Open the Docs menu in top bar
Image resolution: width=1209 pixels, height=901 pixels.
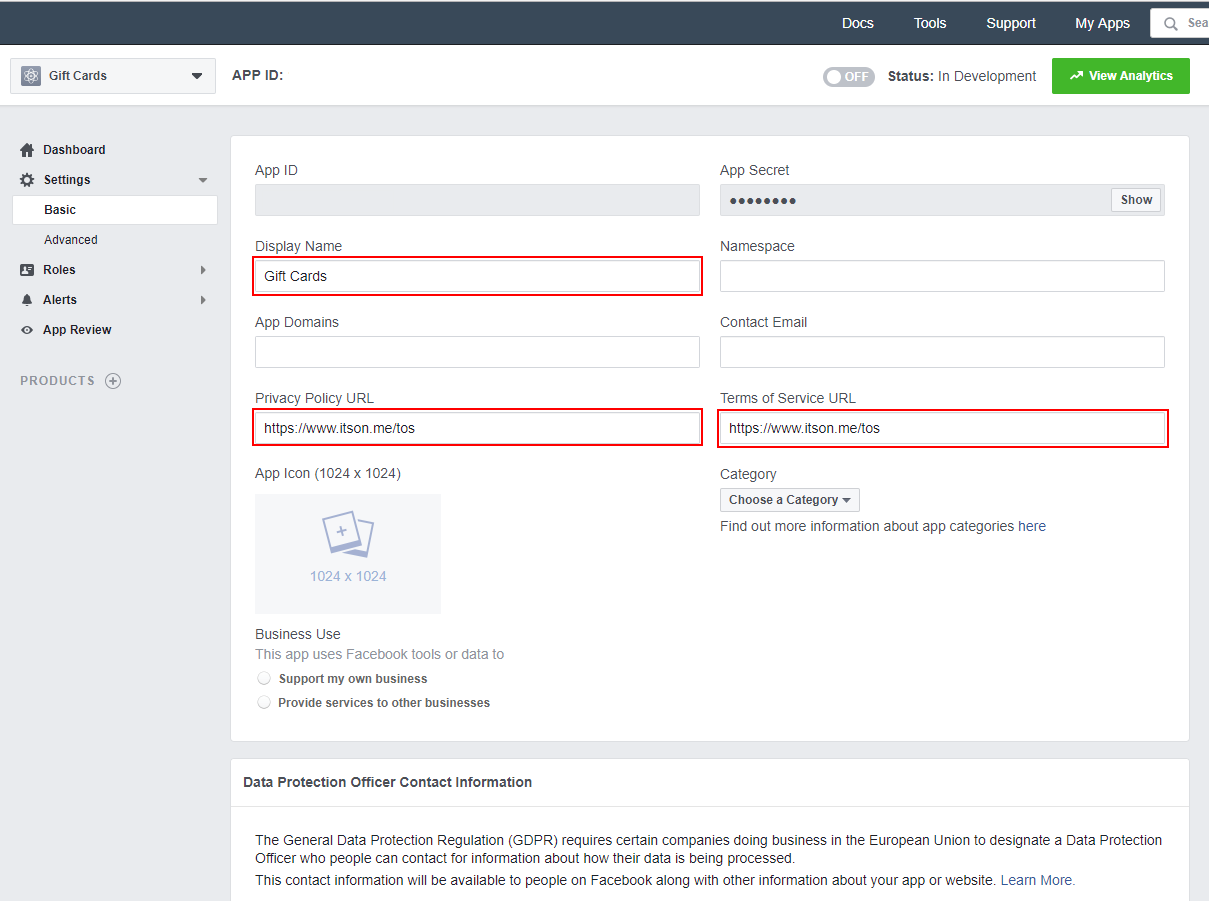[857, 23]
